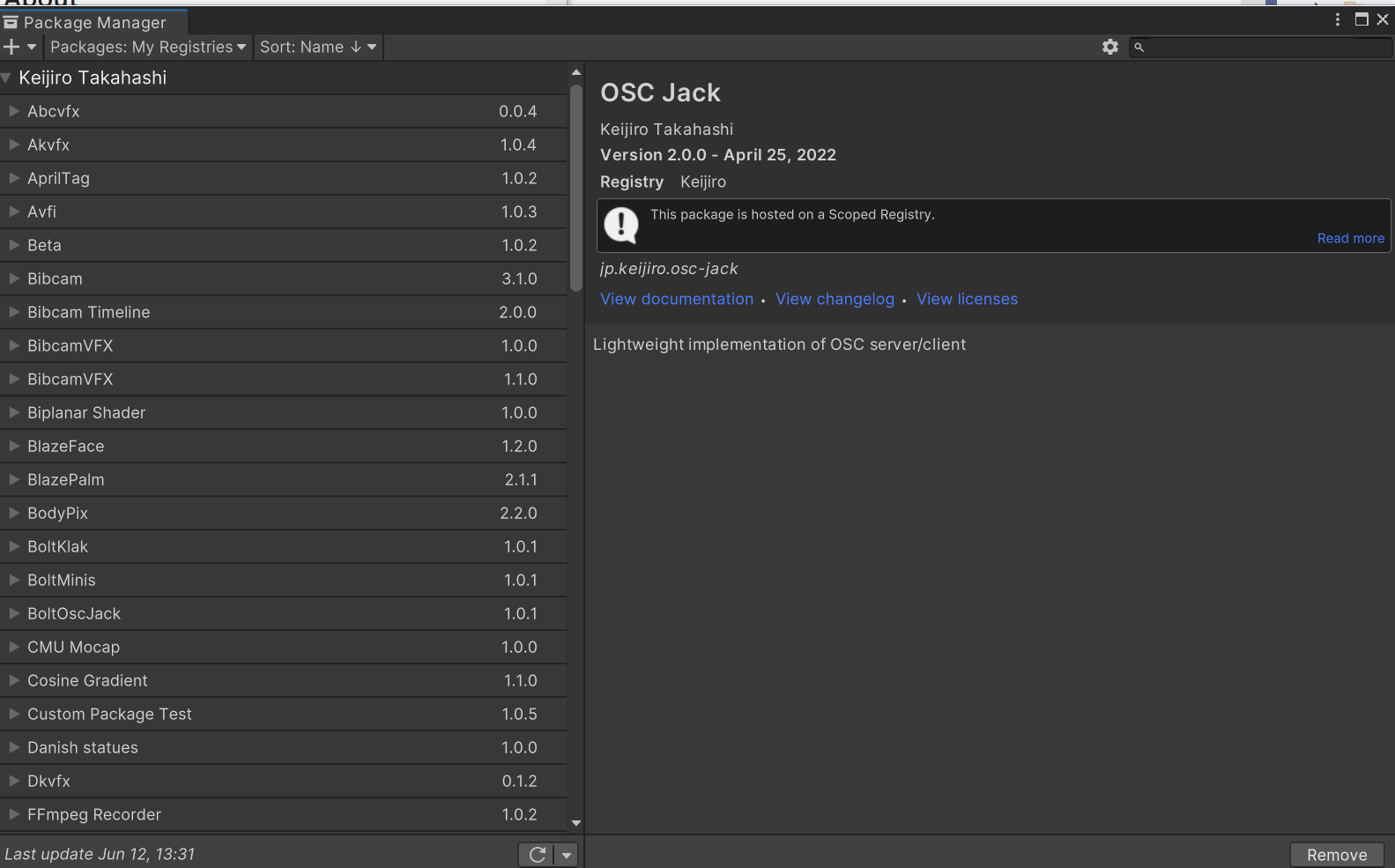Click the package list scrollbar thumb
Screen dimensions: 1395x868
[x=576, y=187]
